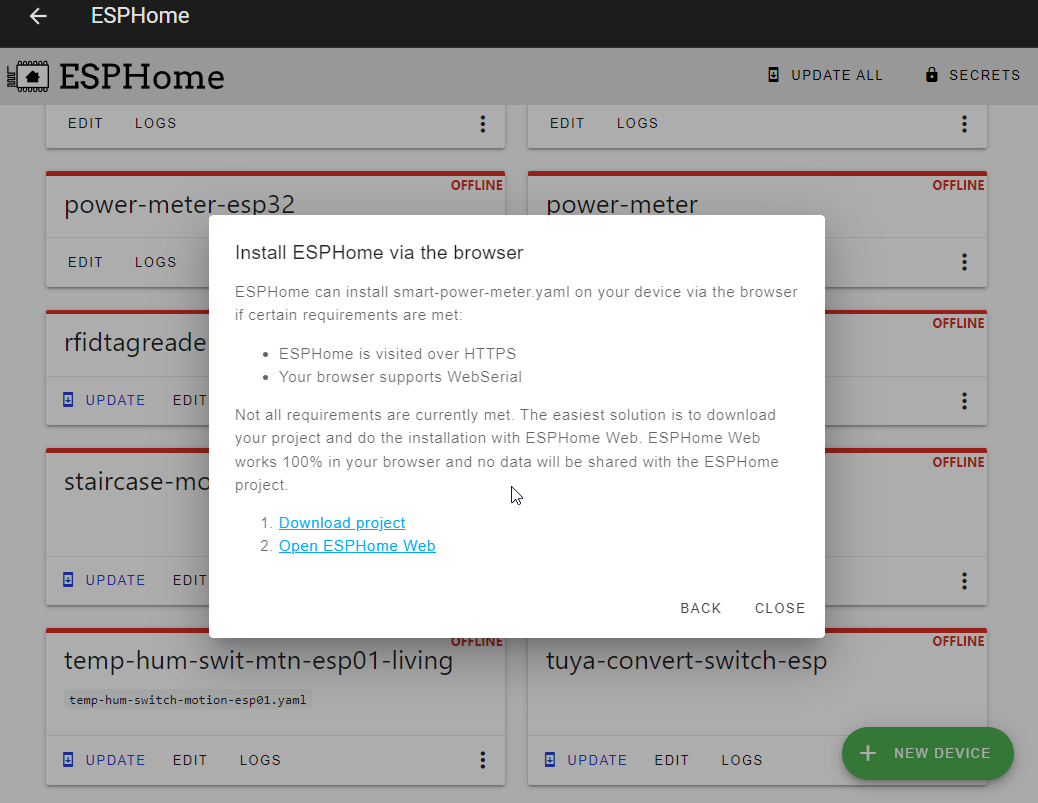Click BACK in the install dialog
Image resolution: width=1038 pixels, height=803 pixels.
tap(700, 608)
